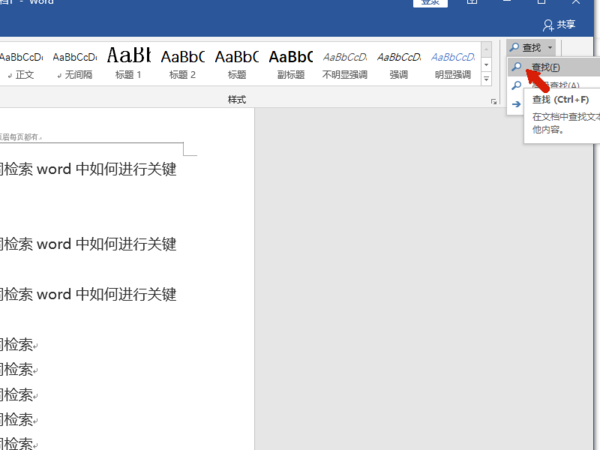Image resolution: width=600 pixels, height=450 pixels.
Task: Click the blue arrow Go To menu entry
Action: point(517,104)
